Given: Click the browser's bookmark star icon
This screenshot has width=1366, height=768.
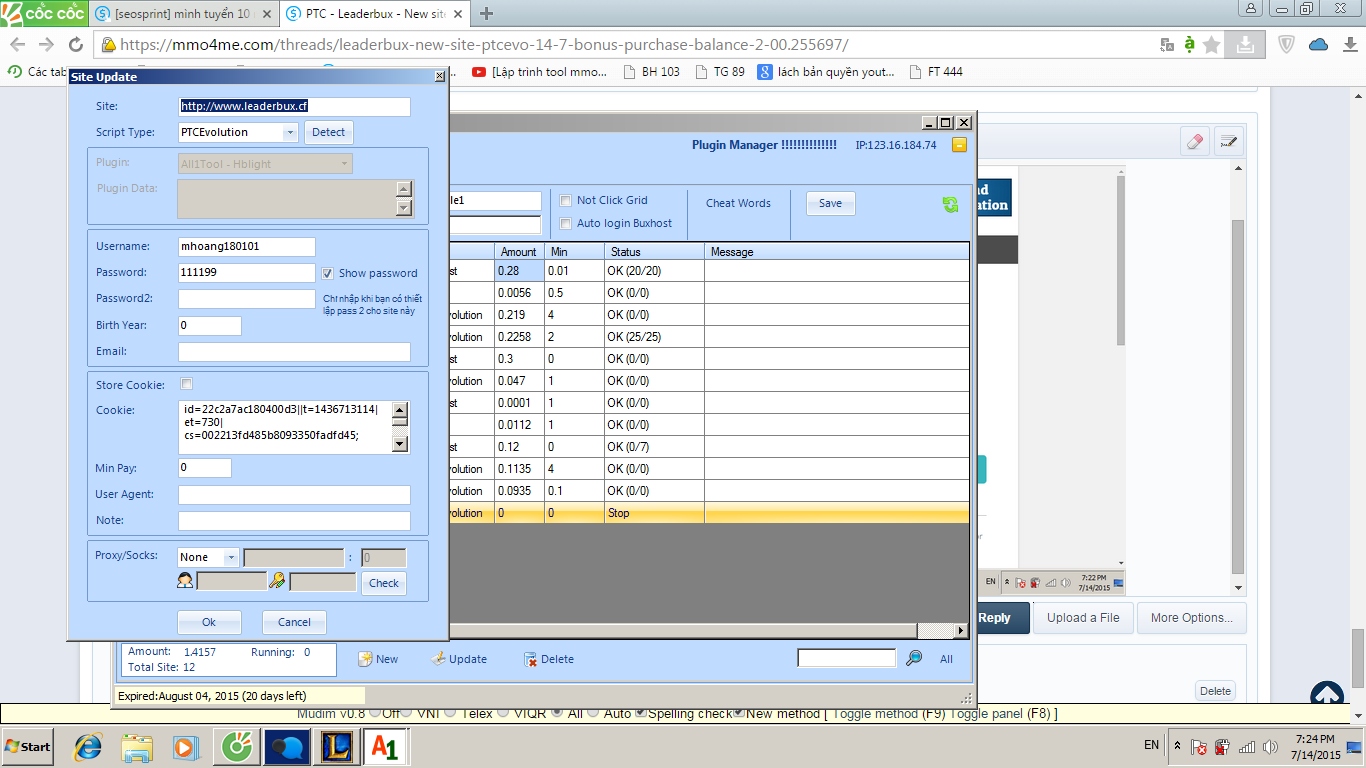Looking at the screenshot, I should click(x=1211, y=45).
